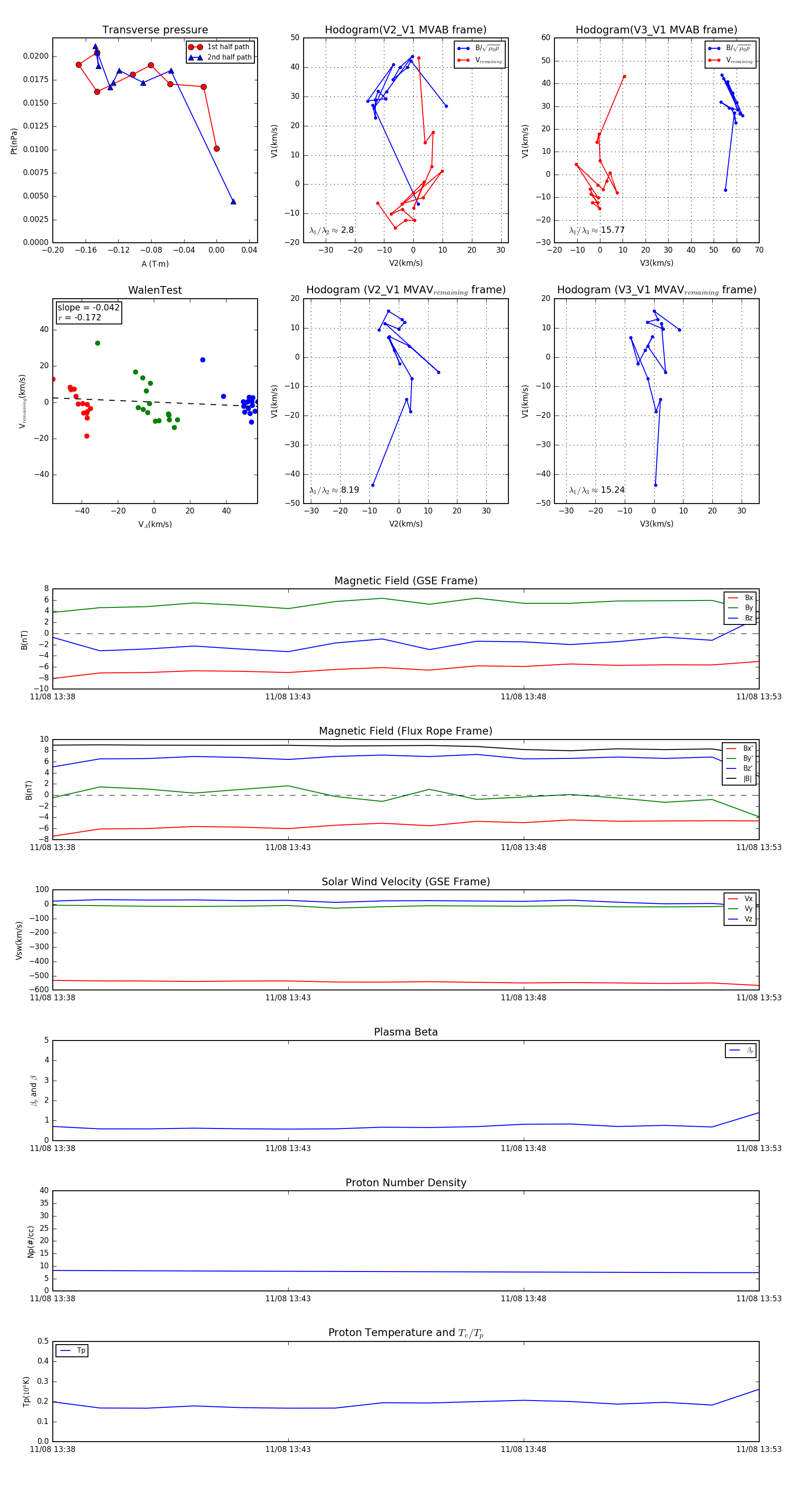Click the lowest blue triangle in Transverse pressure plot
This screenshot has width=812, height=1489.
pos(233,202)
